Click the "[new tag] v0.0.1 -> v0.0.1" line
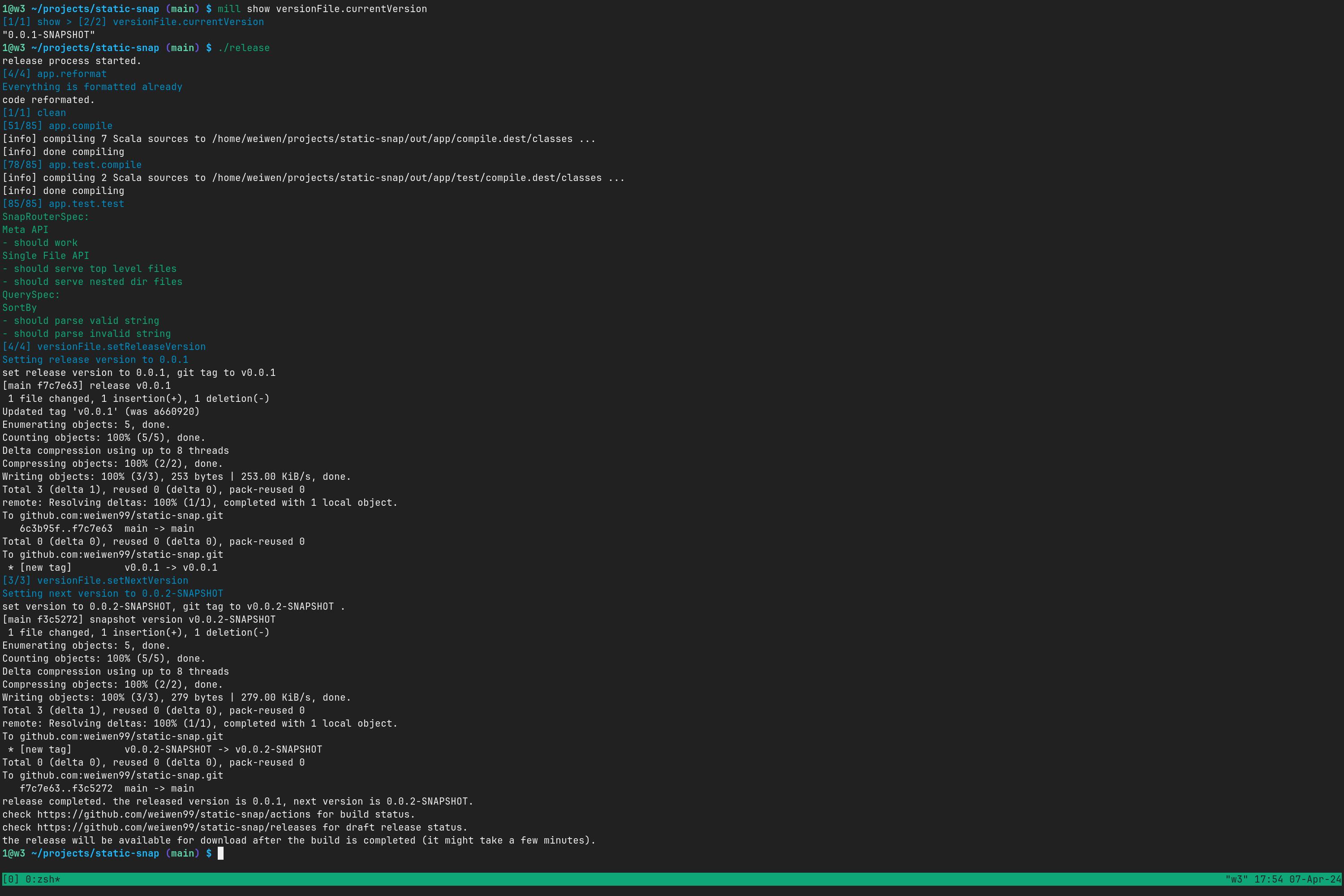 [112, 568]
